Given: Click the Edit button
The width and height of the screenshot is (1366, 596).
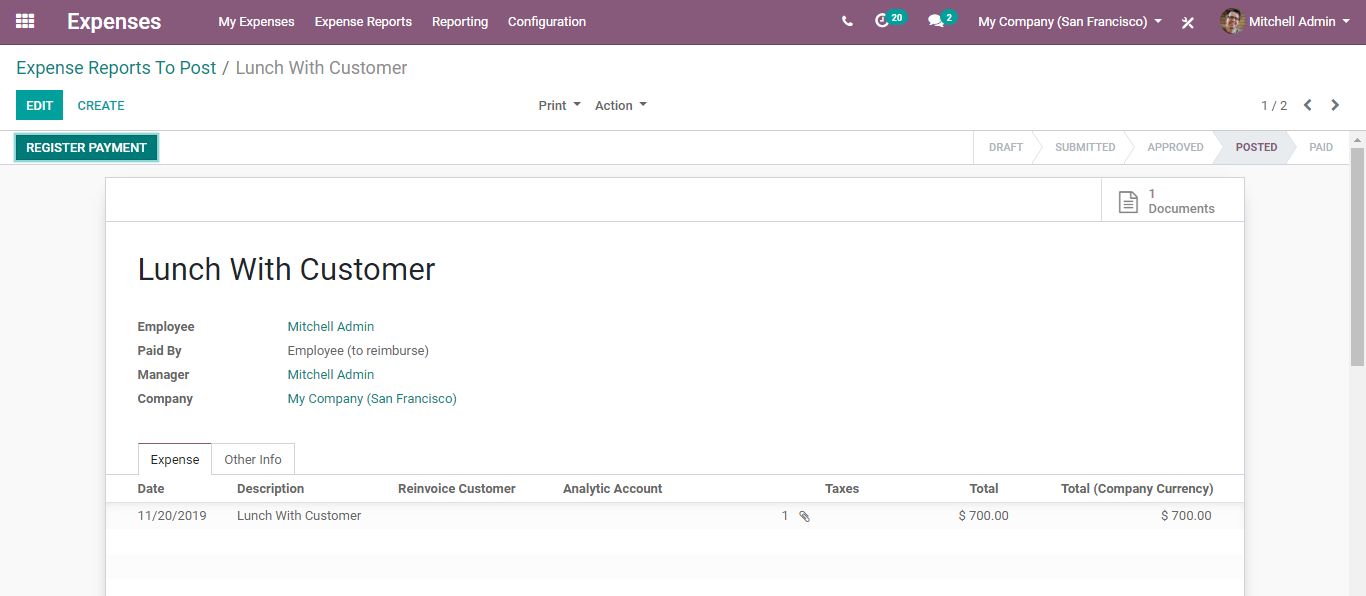Looking at the screenshot, I should coord(39,105).
